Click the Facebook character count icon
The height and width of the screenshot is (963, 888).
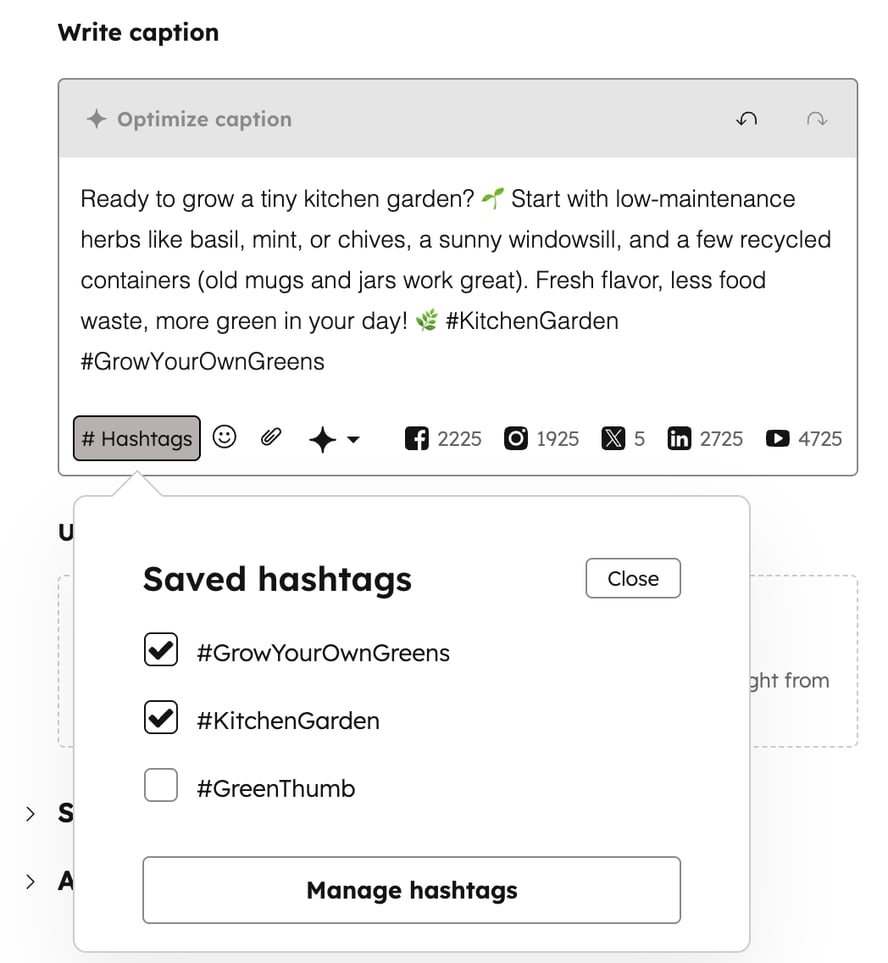(x=416, y=438)
